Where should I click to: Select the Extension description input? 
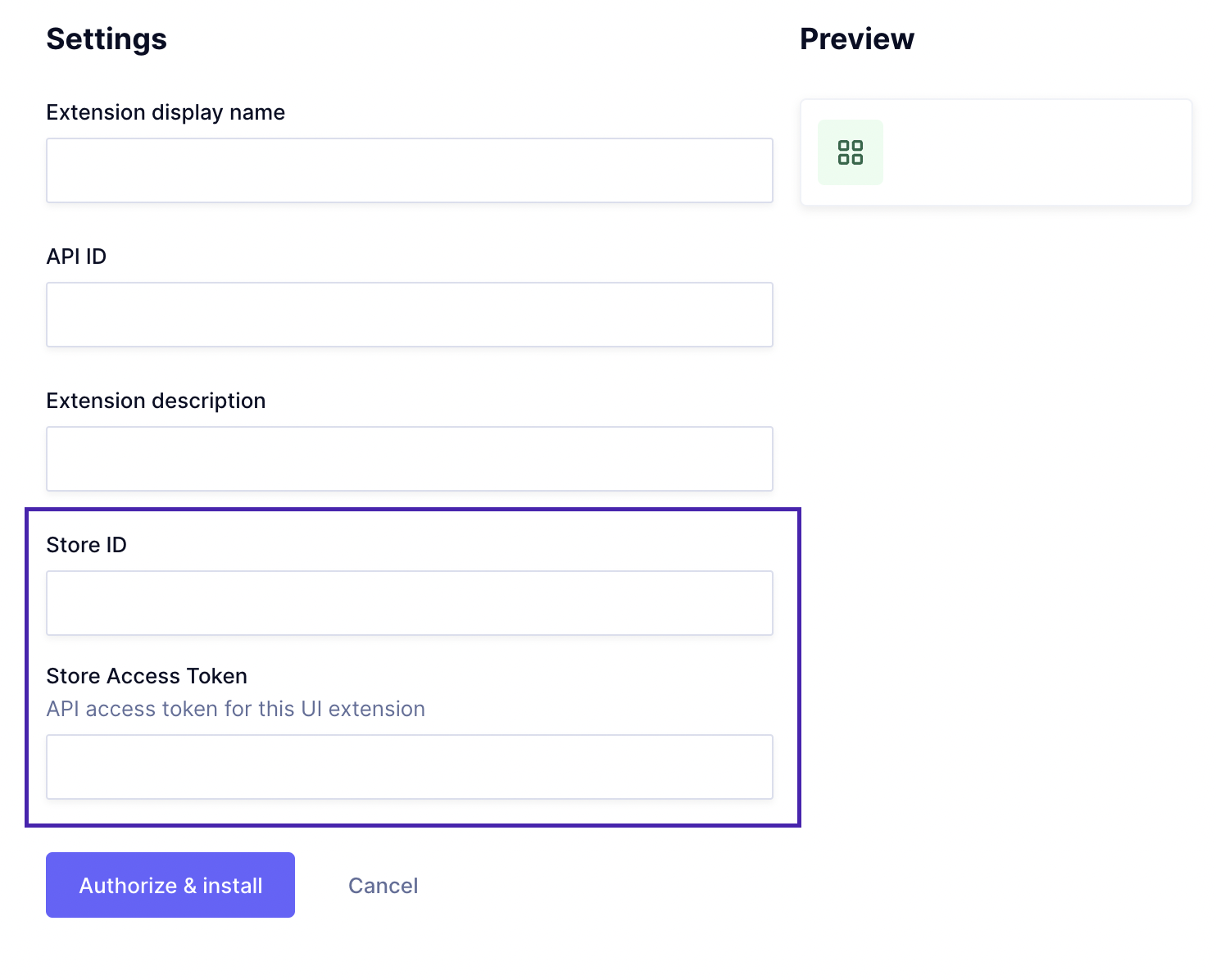tap(409, 459)
